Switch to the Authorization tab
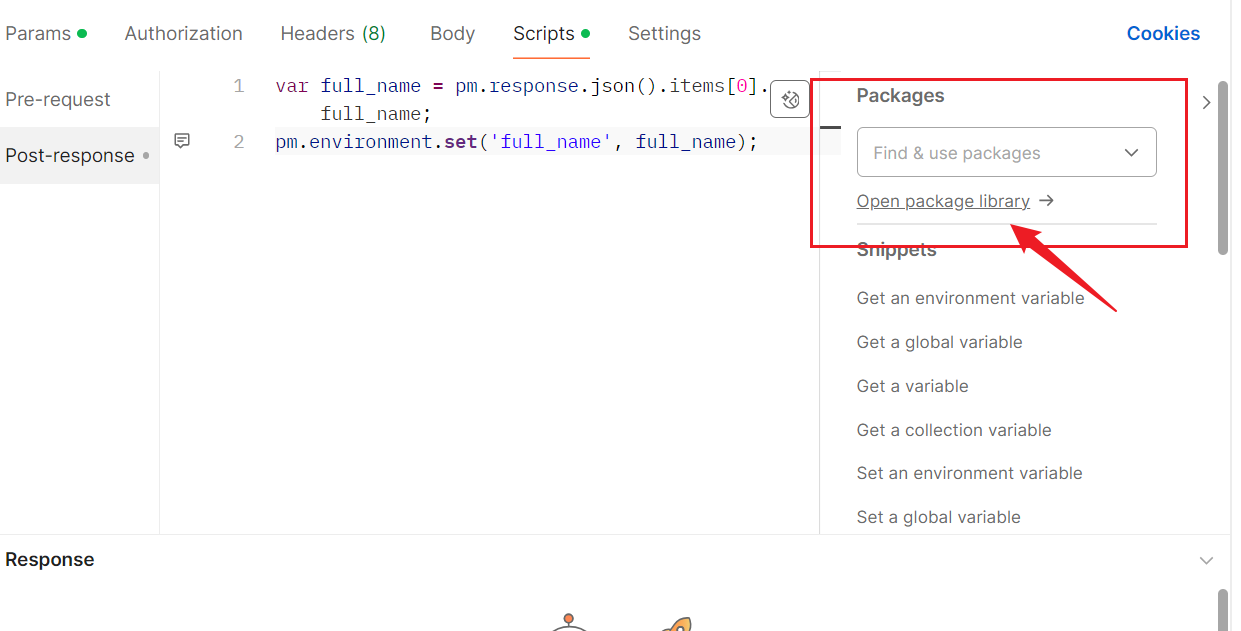 tap(183, 33)
